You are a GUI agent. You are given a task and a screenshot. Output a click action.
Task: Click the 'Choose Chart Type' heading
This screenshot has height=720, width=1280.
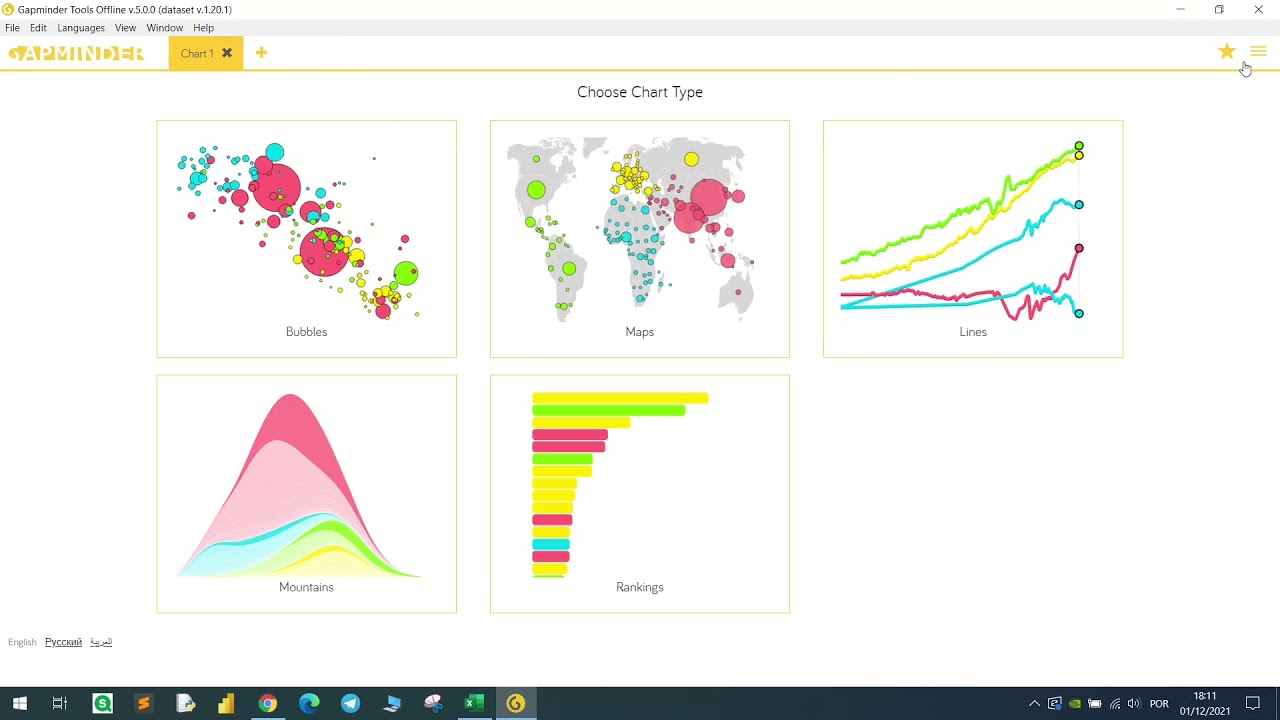[x=640, y=92]
